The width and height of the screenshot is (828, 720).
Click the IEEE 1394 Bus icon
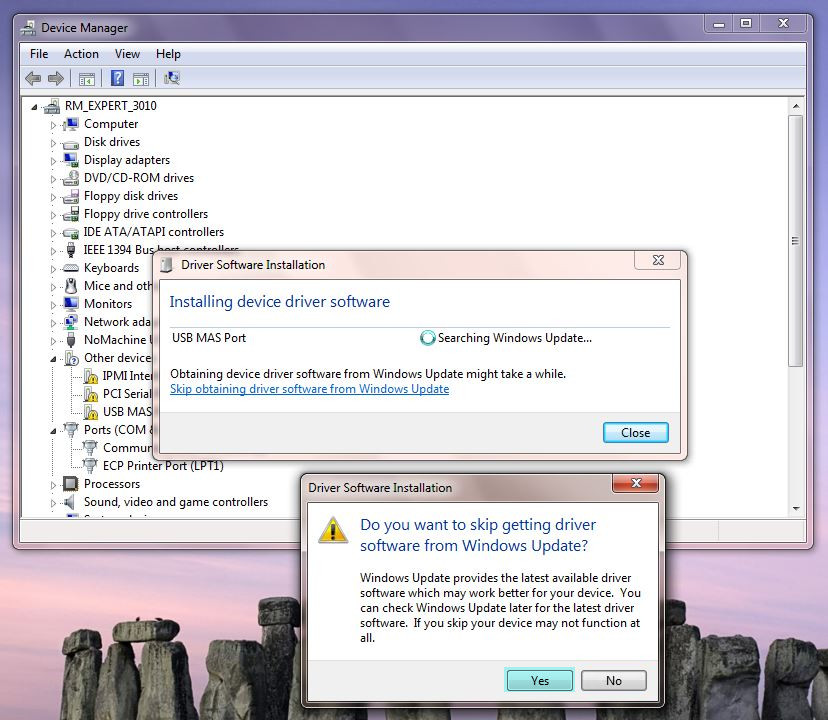(x=71, y=250)
